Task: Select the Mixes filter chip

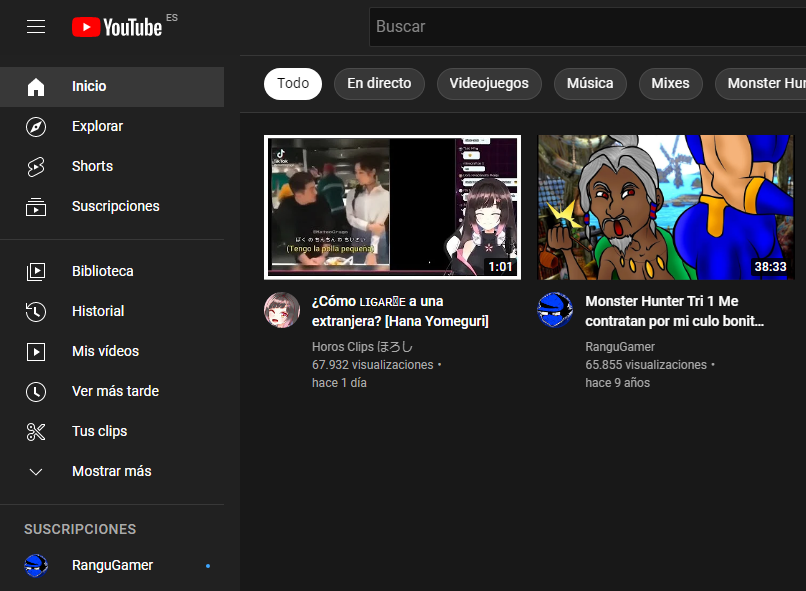Action: coord(670,84)
